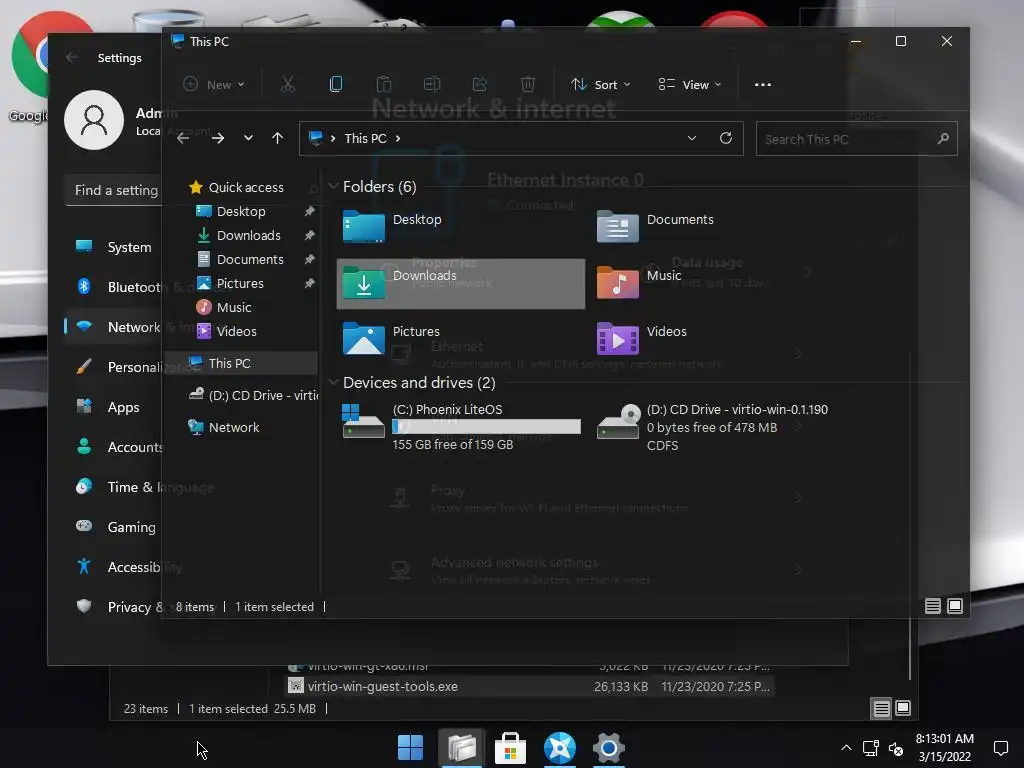
Task: Select the Downloads folder tile
Action: point(460,283)
